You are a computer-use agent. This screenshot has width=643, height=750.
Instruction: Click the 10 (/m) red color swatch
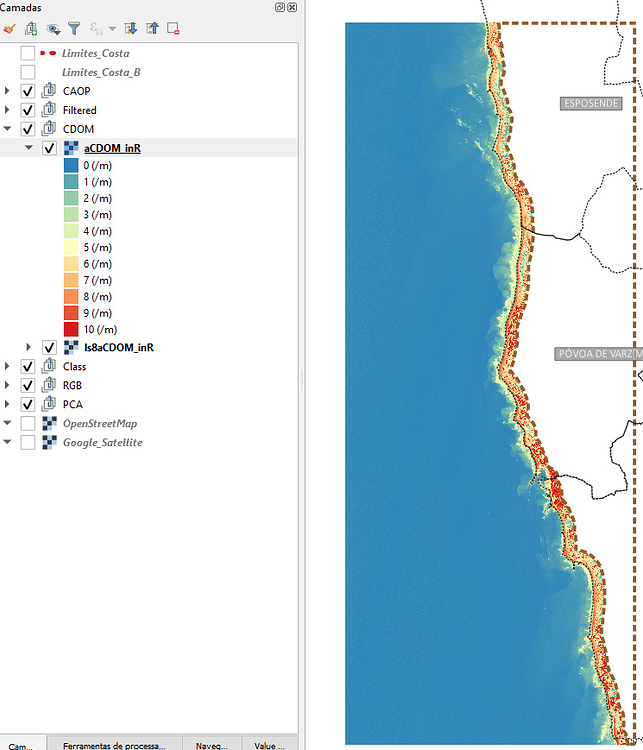[x=71, y=329]
